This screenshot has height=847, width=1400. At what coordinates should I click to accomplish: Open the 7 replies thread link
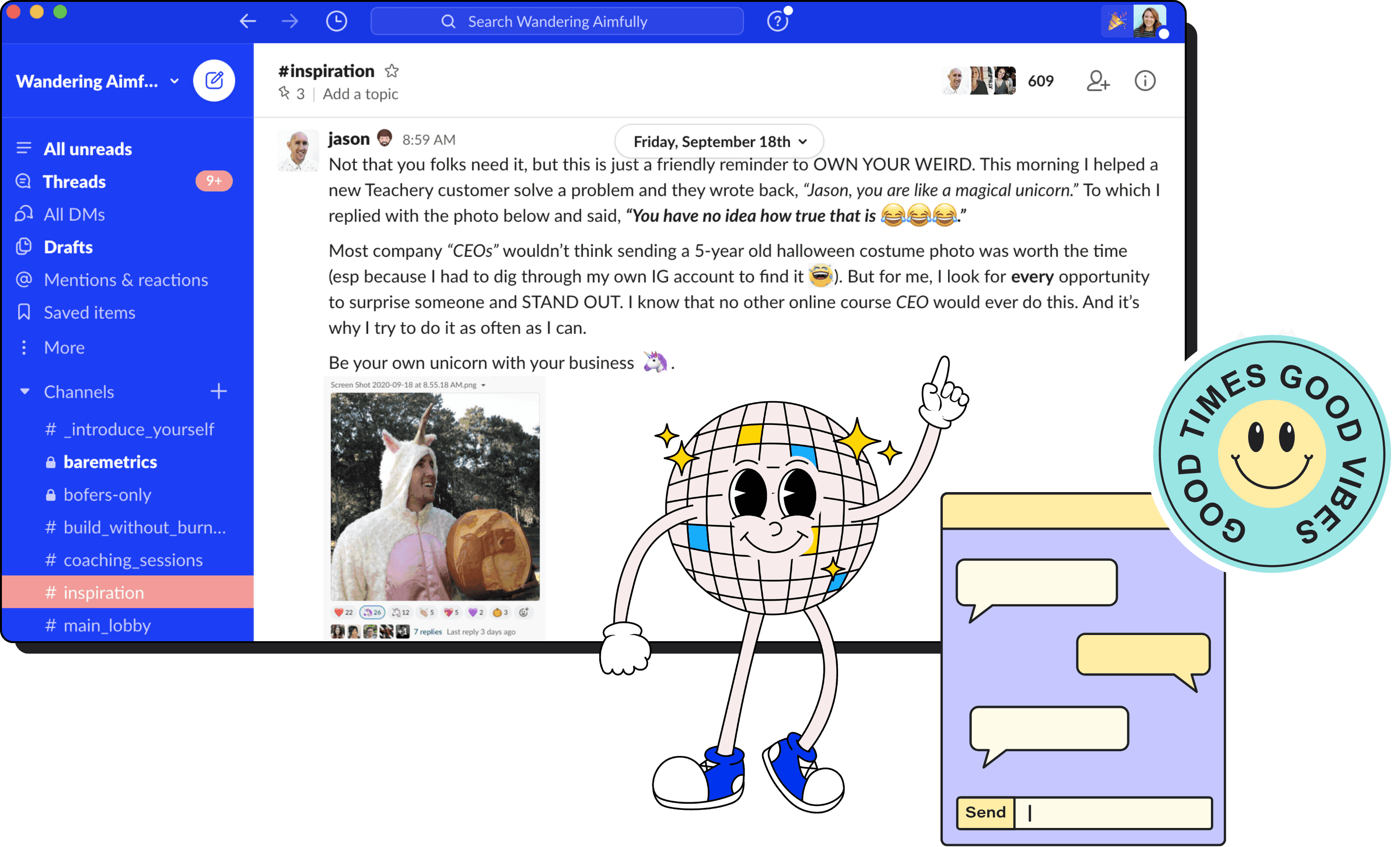pos(427,632)
